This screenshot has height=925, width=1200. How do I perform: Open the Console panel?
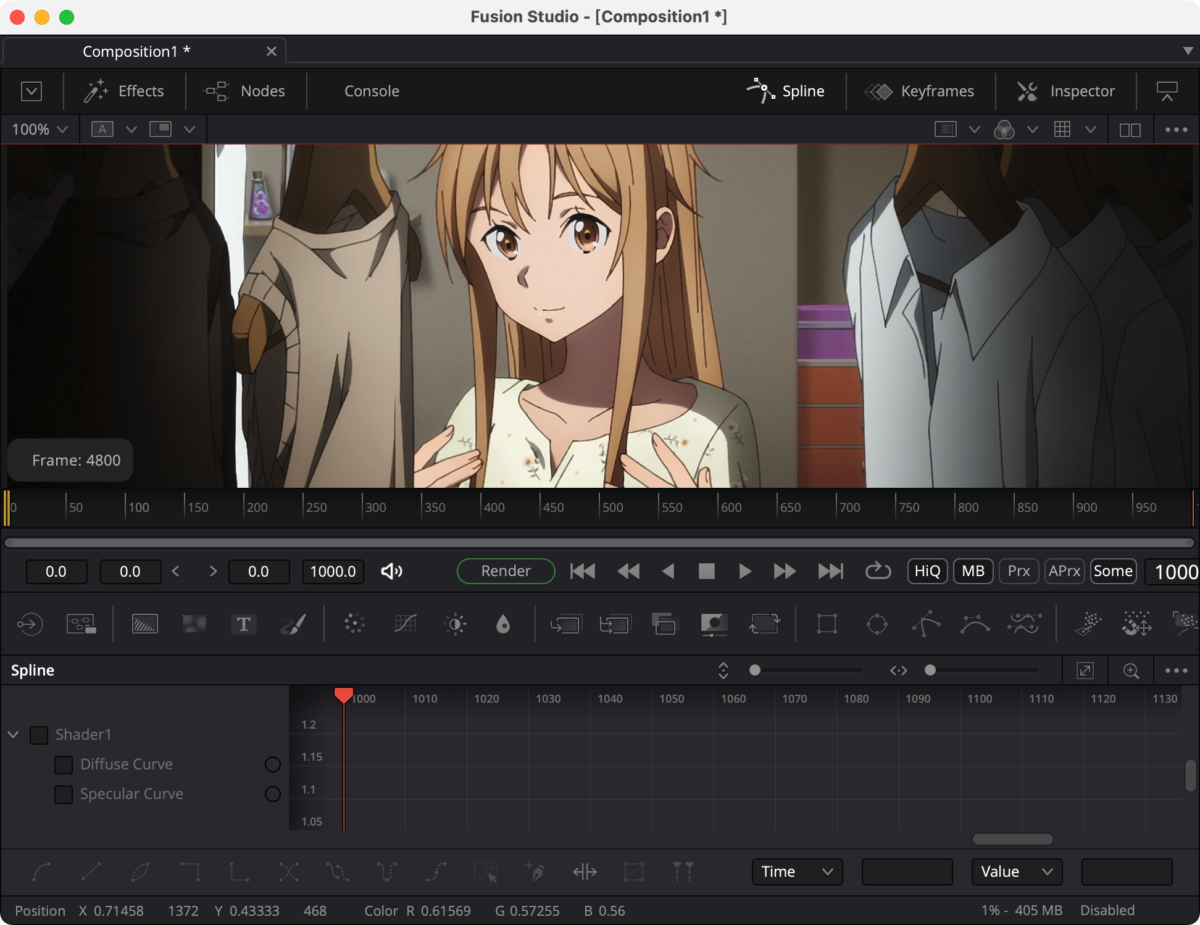(x=372, y=91)
